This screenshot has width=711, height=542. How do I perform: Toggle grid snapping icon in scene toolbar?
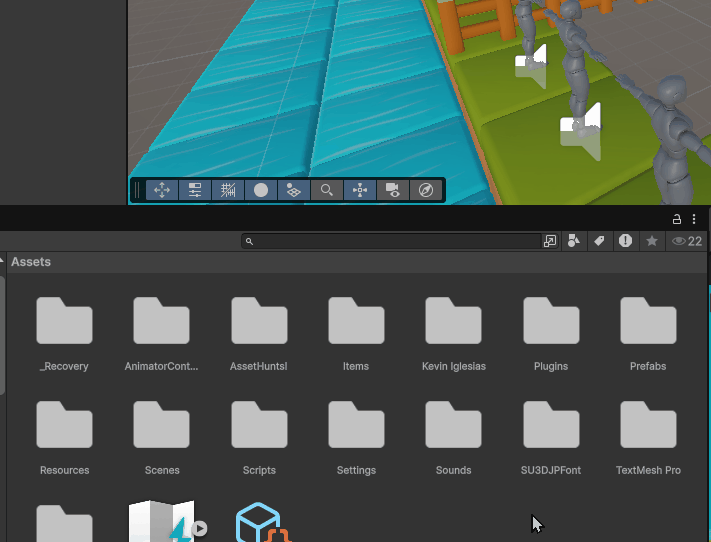pyautogui.click(x=228, y=190)
